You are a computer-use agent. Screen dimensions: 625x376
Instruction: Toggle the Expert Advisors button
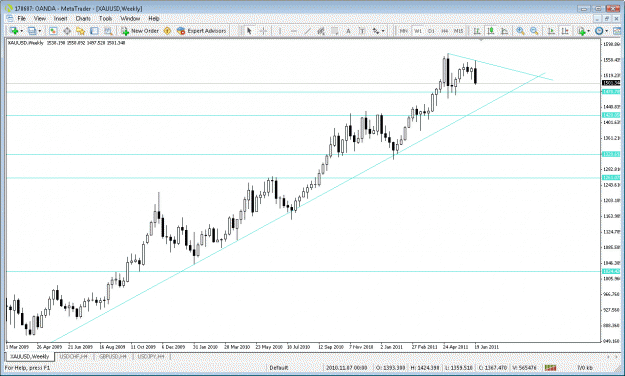coord(202,31)
